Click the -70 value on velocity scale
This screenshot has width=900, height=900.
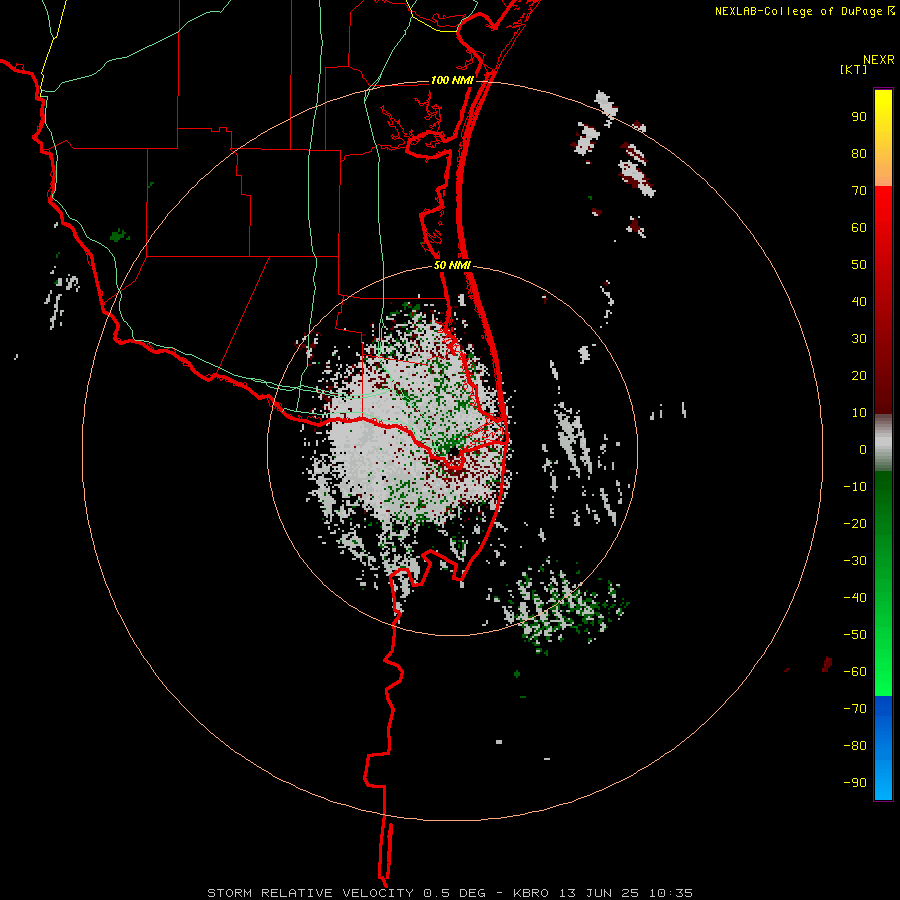click(855, 709)
